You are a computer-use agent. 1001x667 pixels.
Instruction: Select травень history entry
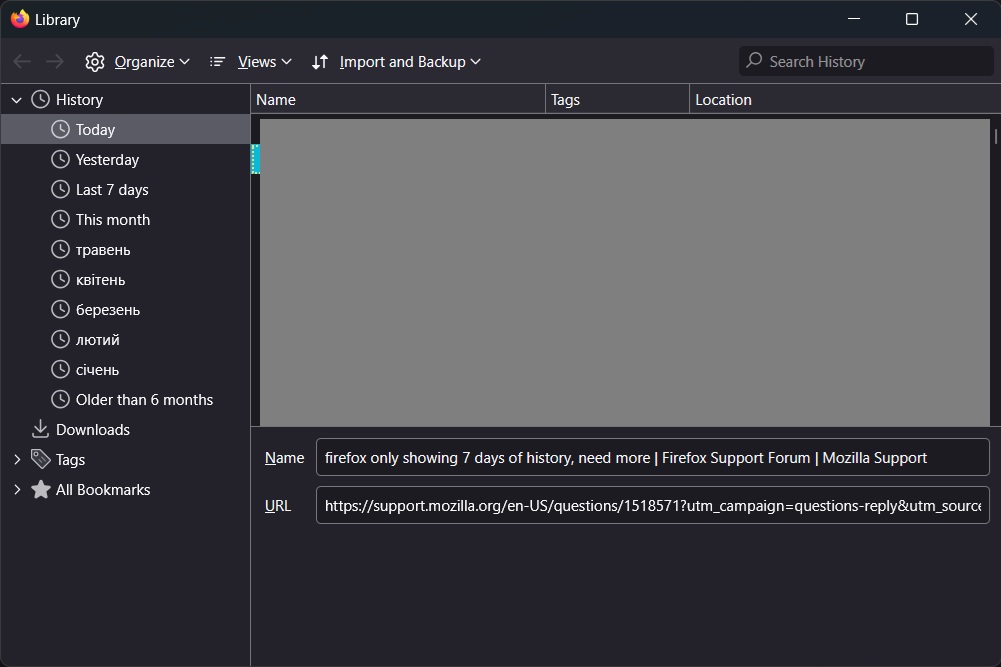click(126, 250)
